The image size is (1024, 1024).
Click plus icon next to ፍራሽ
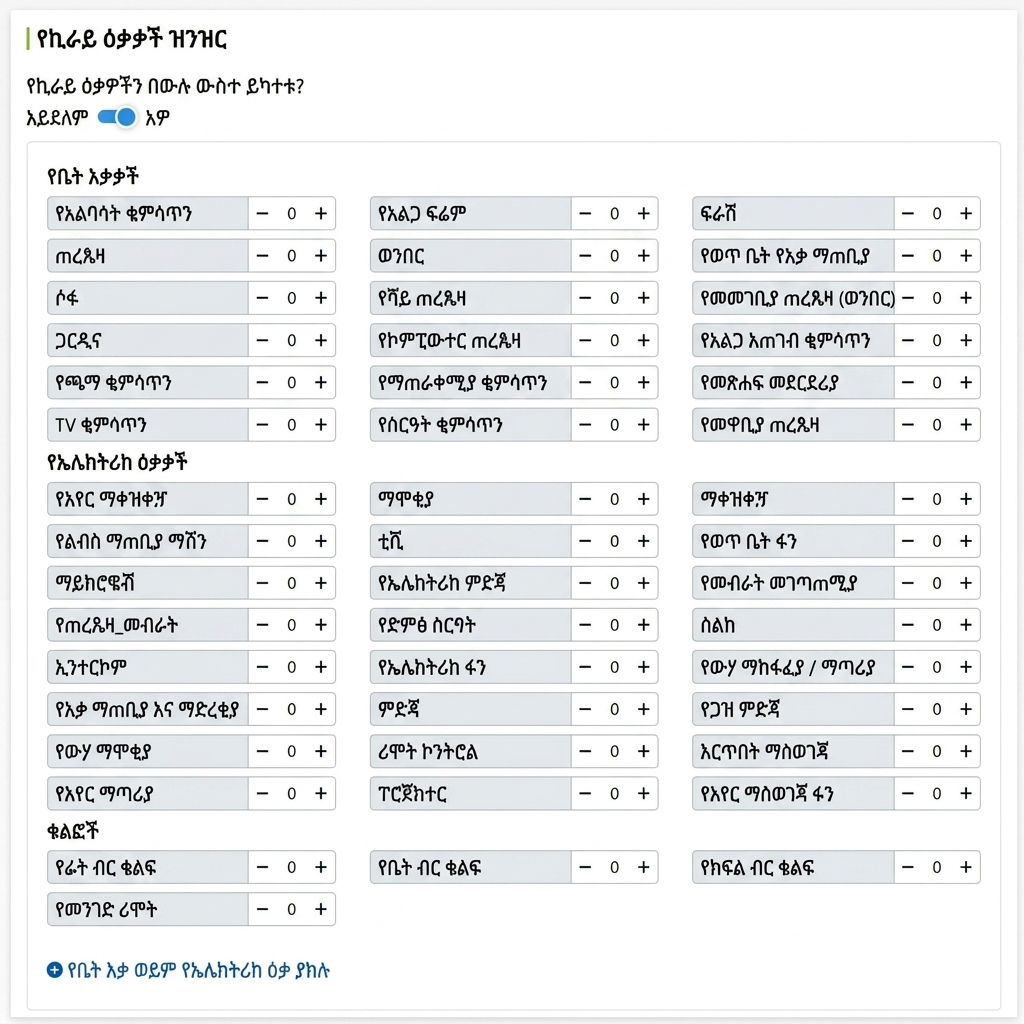(x=966, y=214)
